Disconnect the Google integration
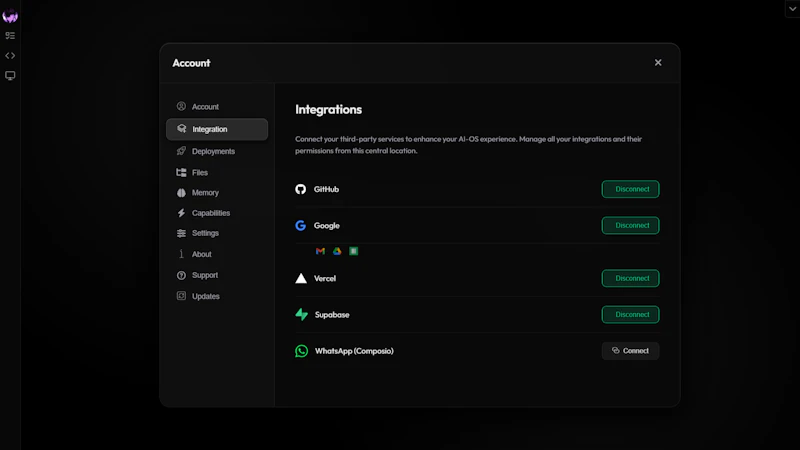 click(x=631, y=226)
